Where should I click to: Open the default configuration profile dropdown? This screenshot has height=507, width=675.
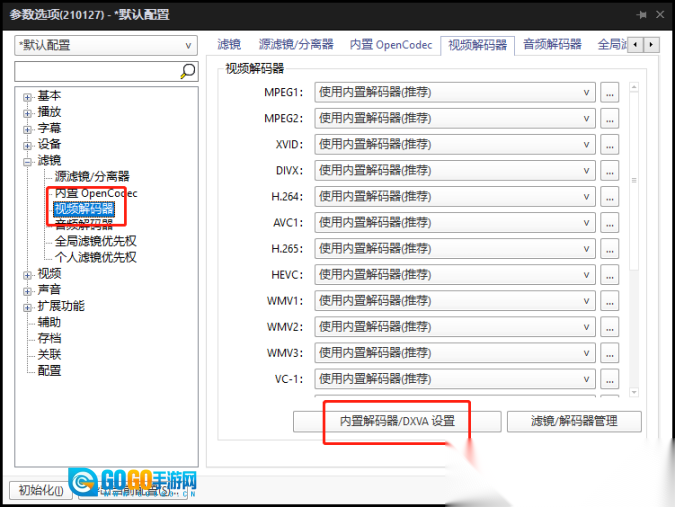click(x=106, y=45)
